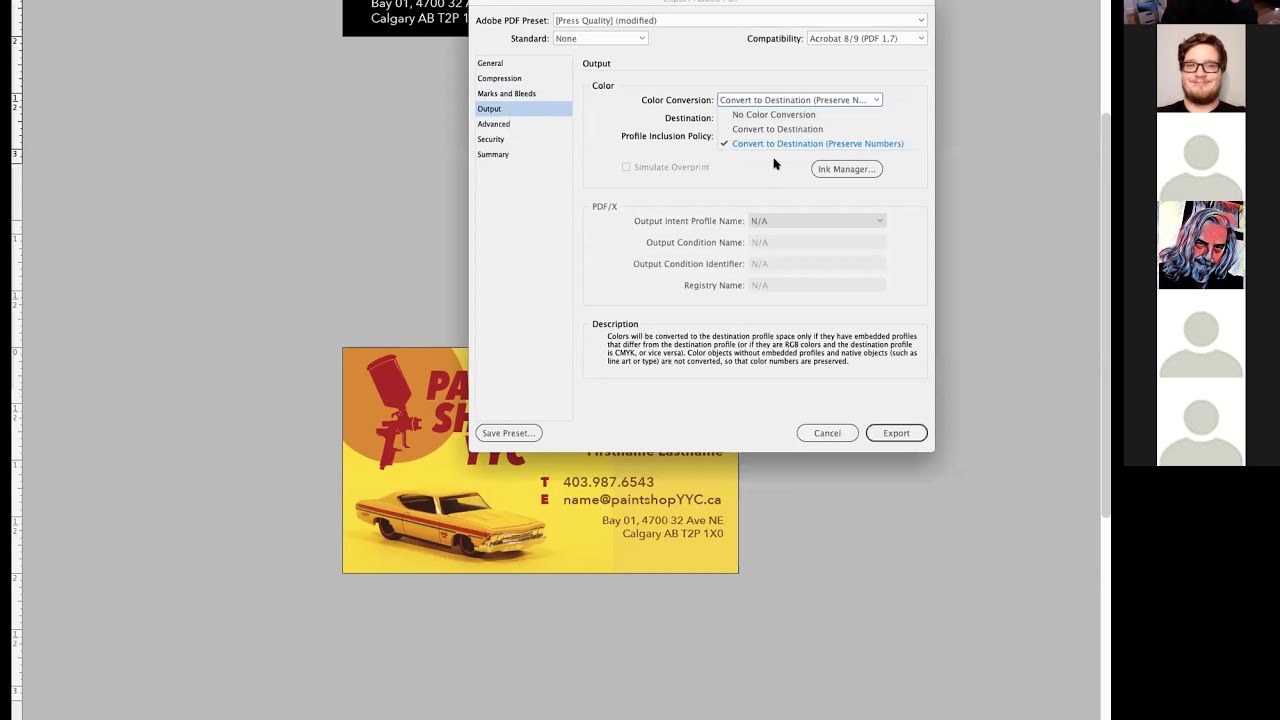1280x720 pixels.
Task: Click the Calgary AB T2P 1X0 text
Action: (672, 534)
